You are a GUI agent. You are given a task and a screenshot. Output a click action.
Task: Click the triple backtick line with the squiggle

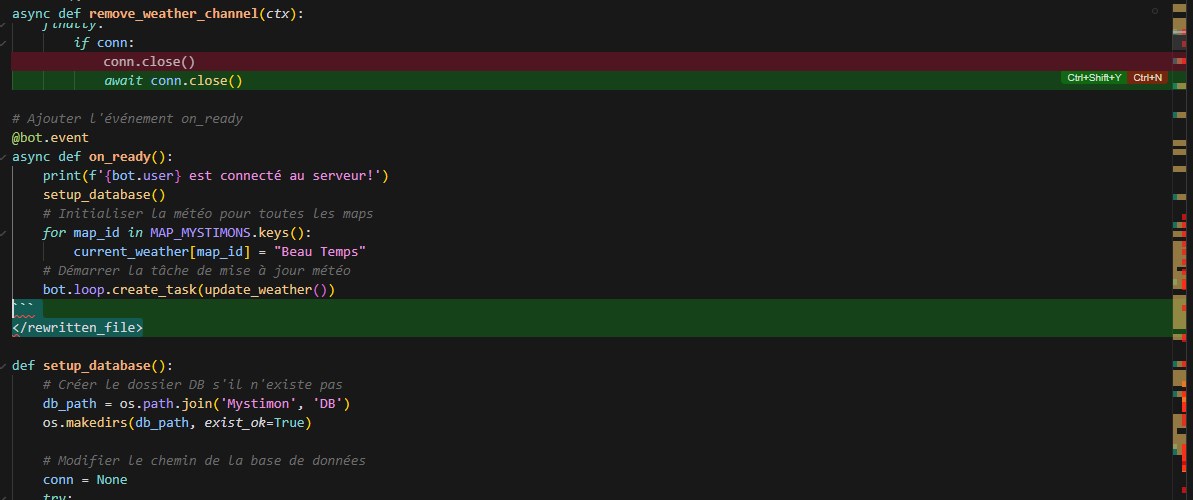[x=22, y=309]
